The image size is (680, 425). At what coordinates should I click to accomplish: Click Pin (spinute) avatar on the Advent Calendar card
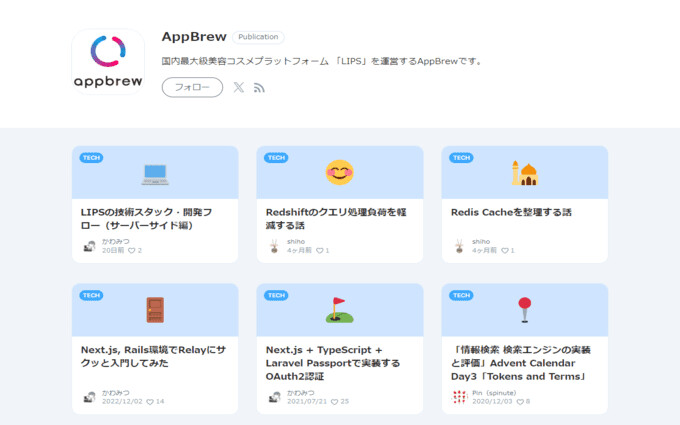click(x=459, y=397)
